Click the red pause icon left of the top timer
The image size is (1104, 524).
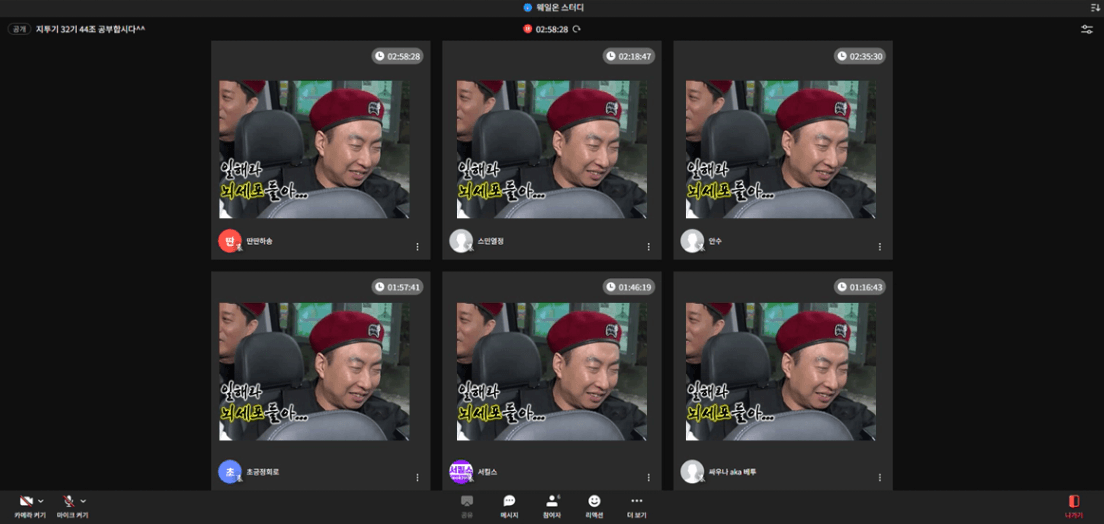pos(527,29)
